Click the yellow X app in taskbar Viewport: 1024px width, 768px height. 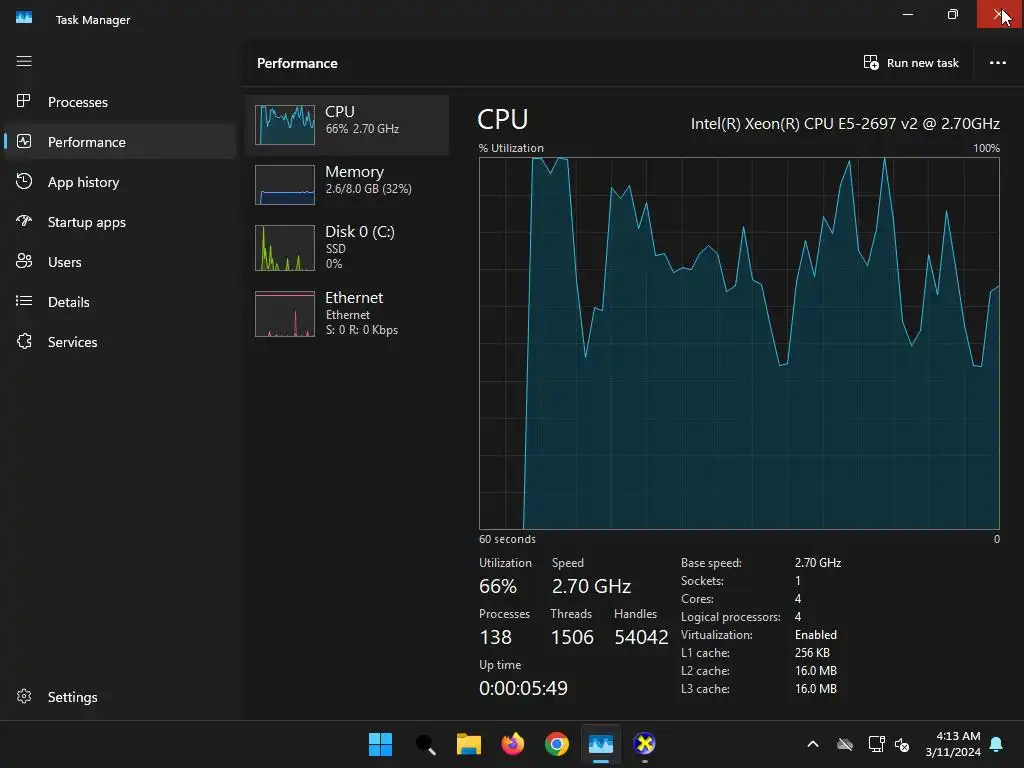[x=645, y=744]
